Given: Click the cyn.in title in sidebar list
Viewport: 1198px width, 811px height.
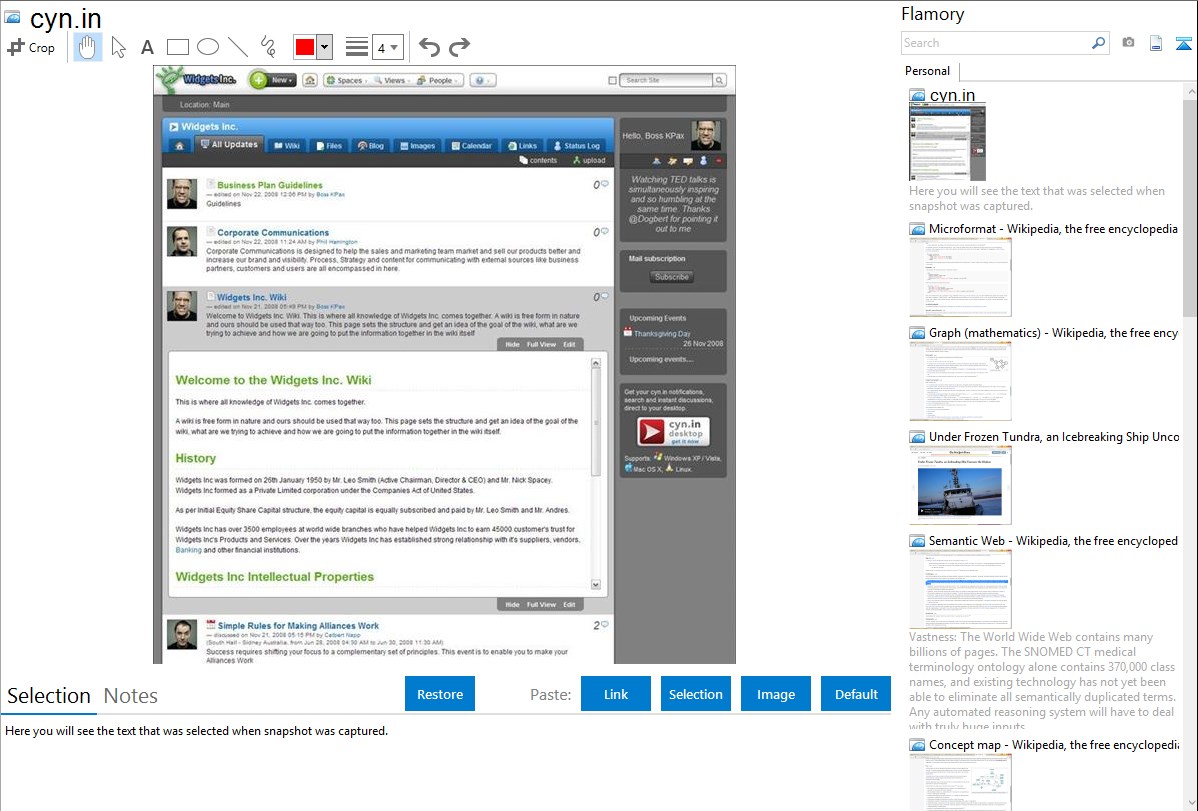Looking at the screenshot, I should click(x=952, y=96).
